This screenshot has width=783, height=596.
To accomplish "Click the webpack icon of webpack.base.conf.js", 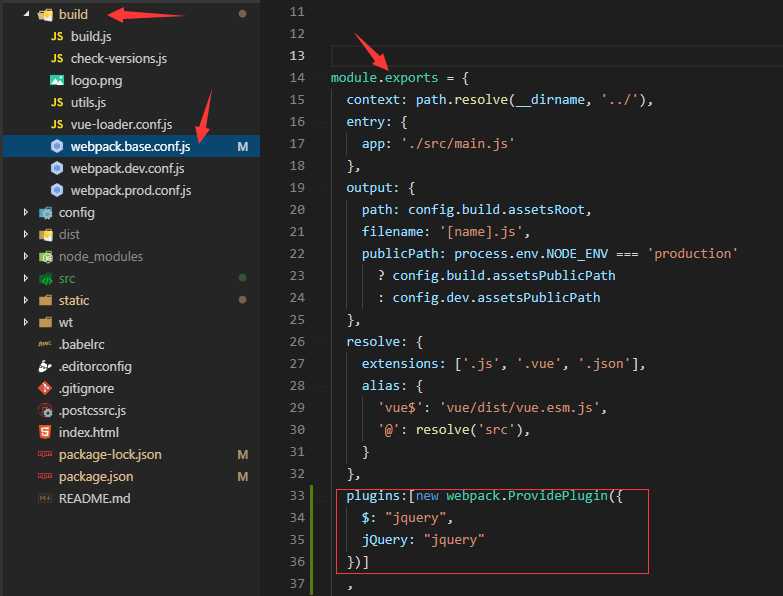I will [x=57, y=146].
